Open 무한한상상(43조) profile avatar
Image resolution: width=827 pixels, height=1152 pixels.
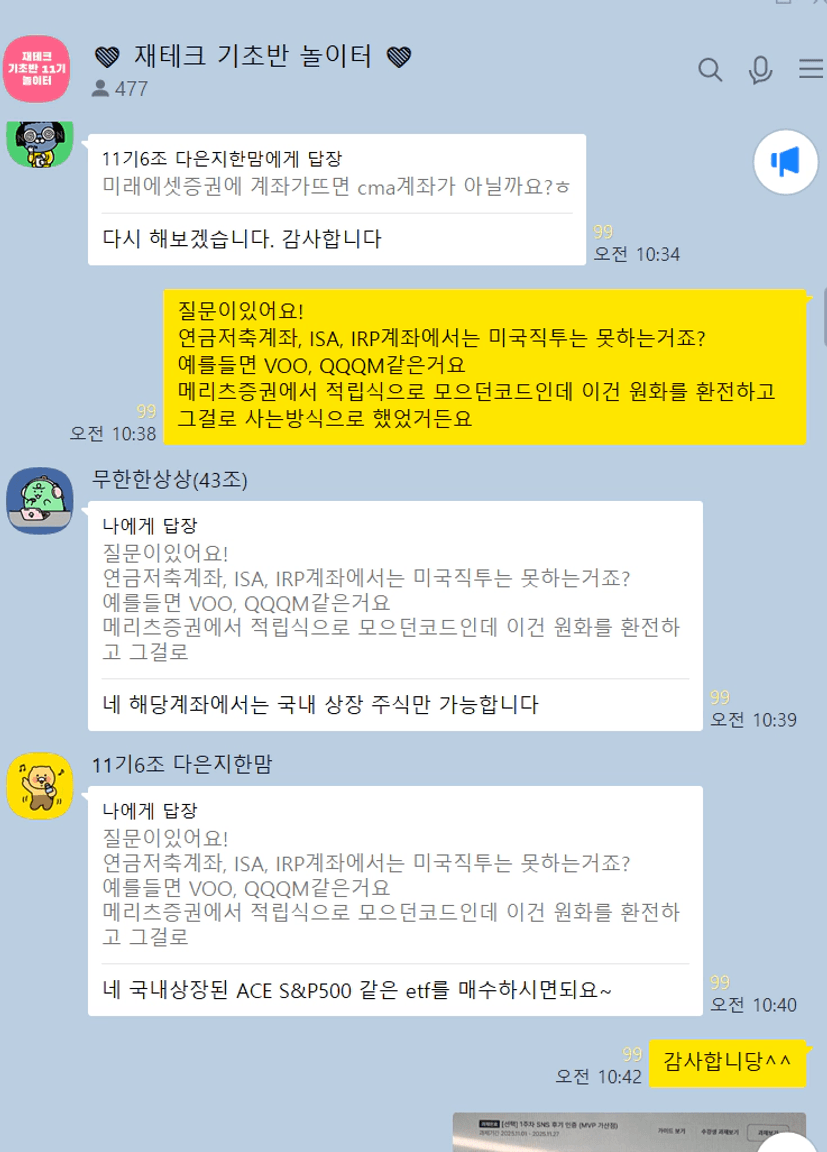(40, 500)
